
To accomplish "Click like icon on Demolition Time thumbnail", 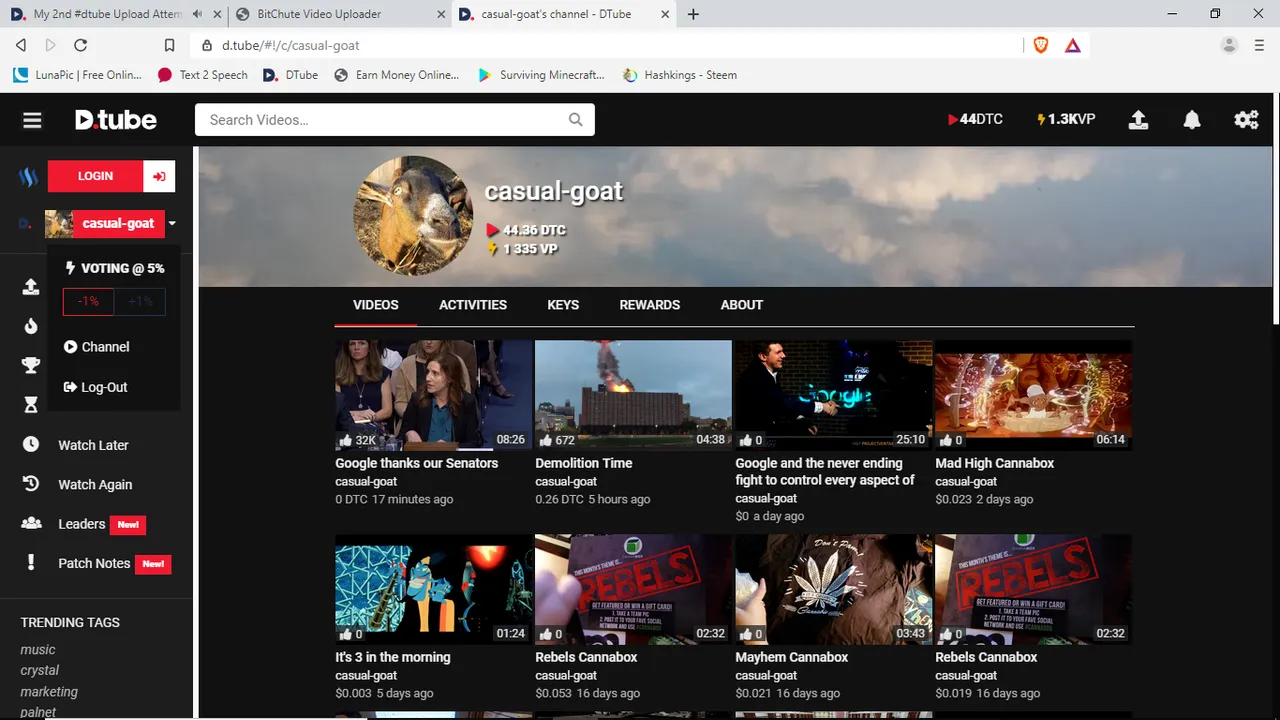I will tap(545, 440).
